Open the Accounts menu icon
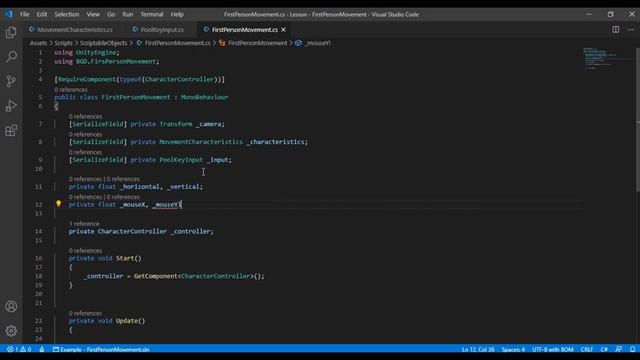Screen dimensions: 640x360 coord(11,306)
